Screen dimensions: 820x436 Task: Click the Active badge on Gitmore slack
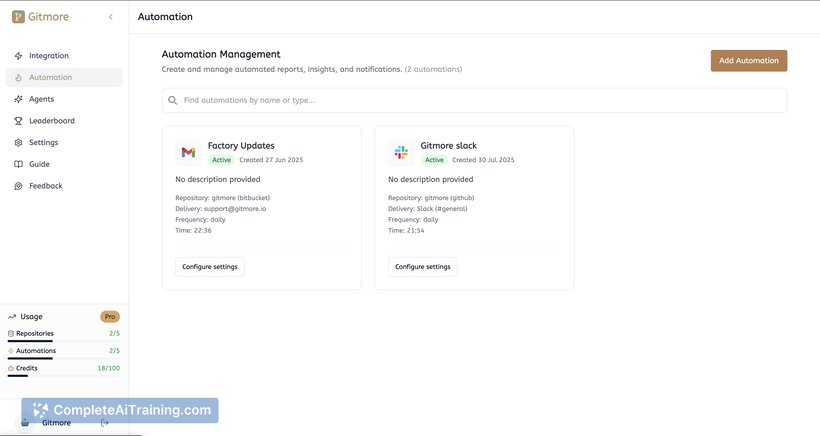point(434,160)
